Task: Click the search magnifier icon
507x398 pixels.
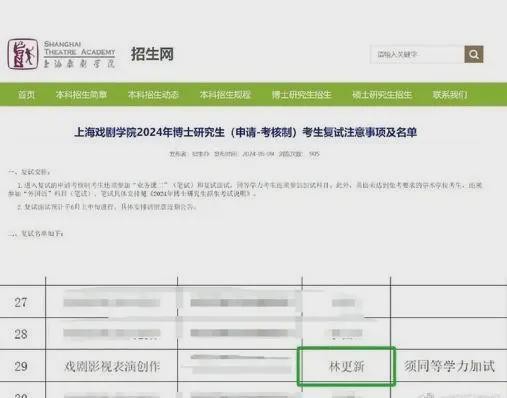Action: (x=474, y=54)
